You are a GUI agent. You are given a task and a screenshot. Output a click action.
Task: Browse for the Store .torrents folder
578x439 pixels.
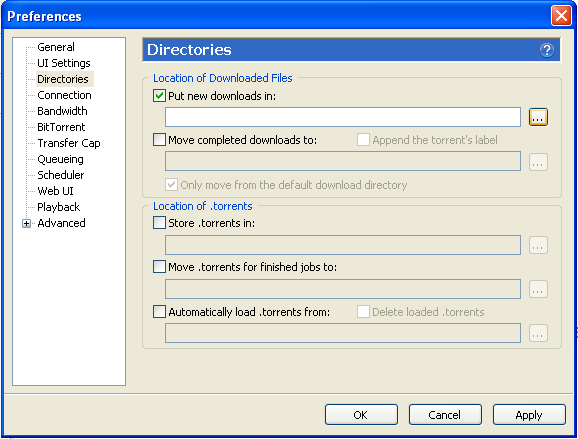[538, 245]
